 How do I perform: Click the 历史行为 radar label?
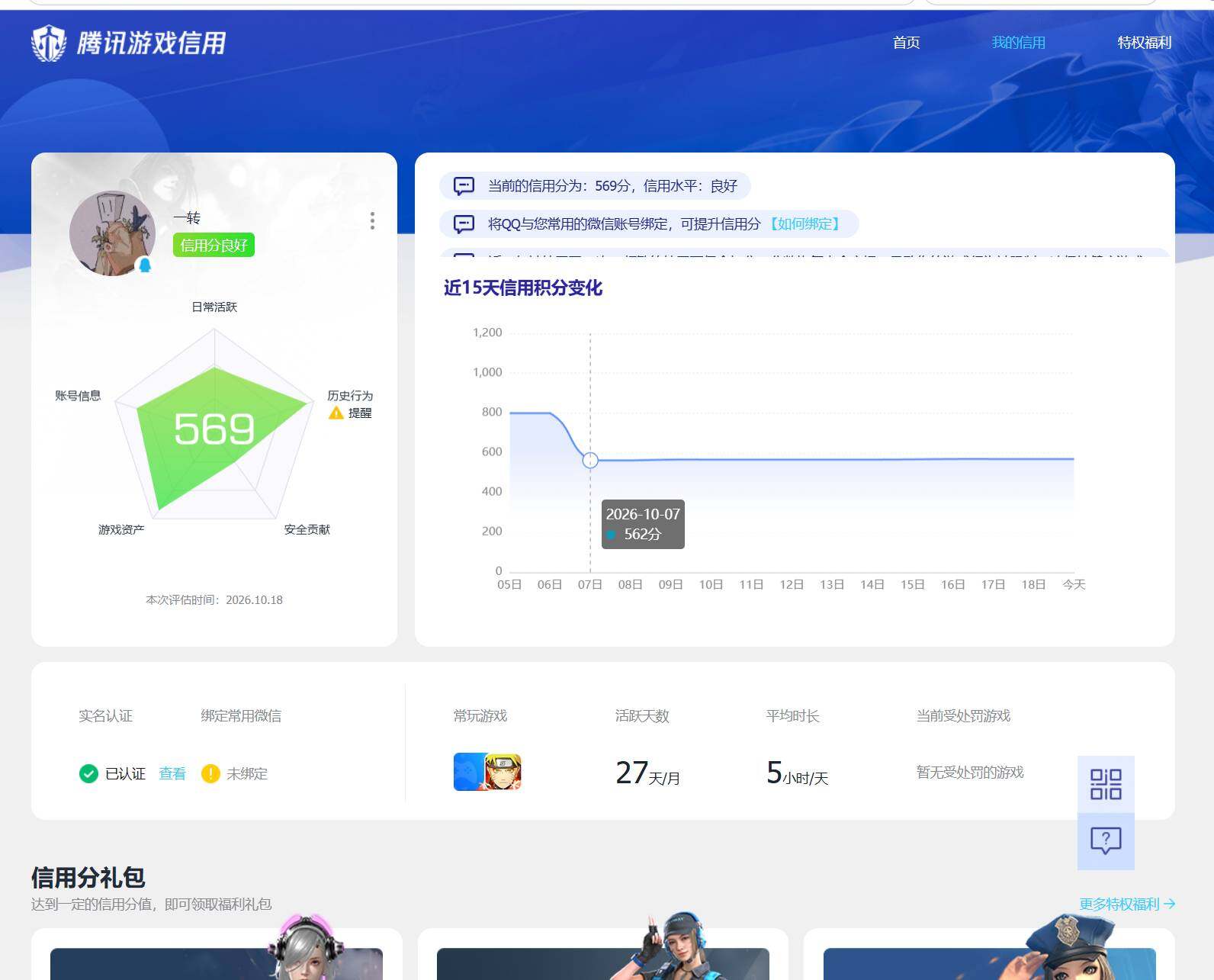(350, 395)
